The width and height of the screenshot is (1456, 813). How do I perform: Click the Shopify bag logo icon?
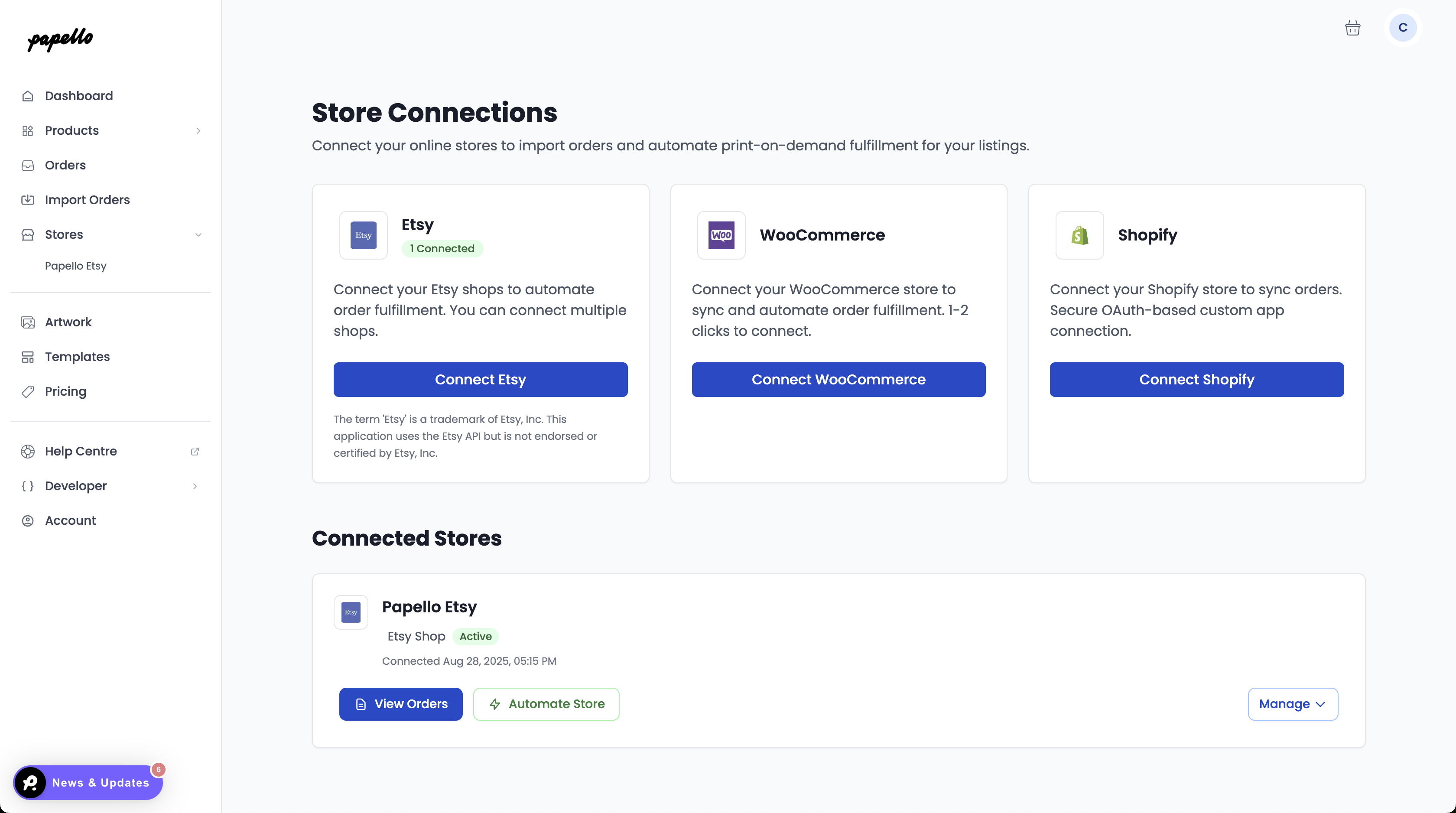[1079, 235]
